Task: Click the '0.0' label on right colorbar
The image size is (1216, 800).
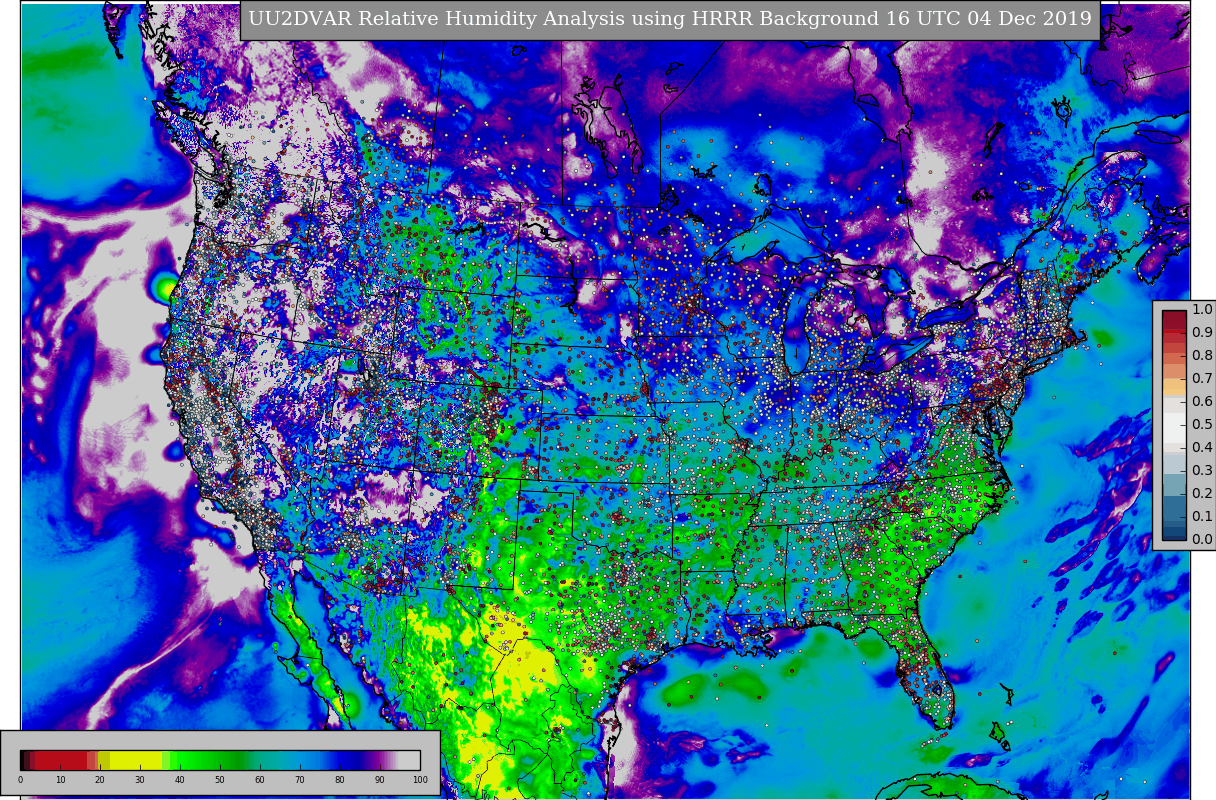Action: click(x=1202, y=540)
